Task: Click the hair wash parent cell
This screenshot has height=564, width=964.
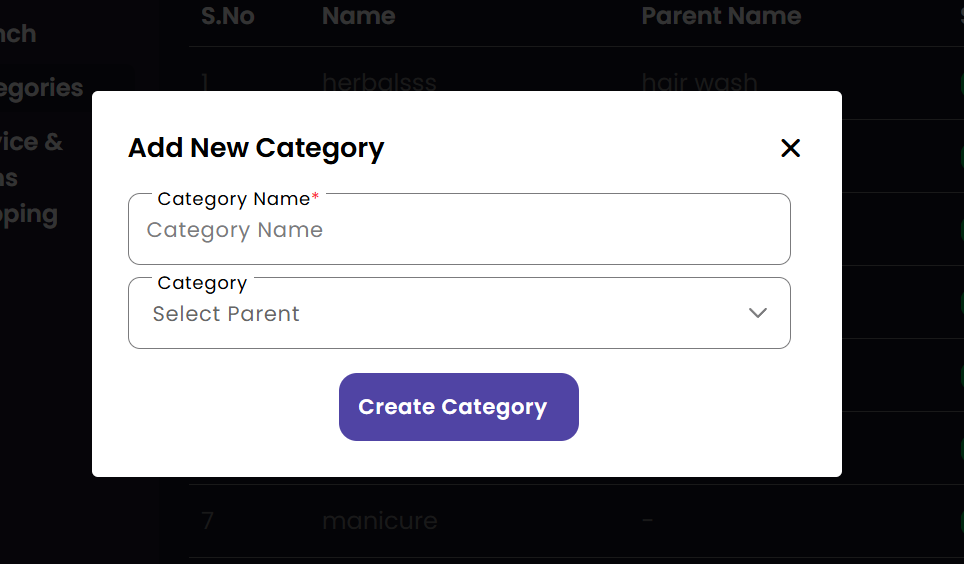Action: click(699, 82)
